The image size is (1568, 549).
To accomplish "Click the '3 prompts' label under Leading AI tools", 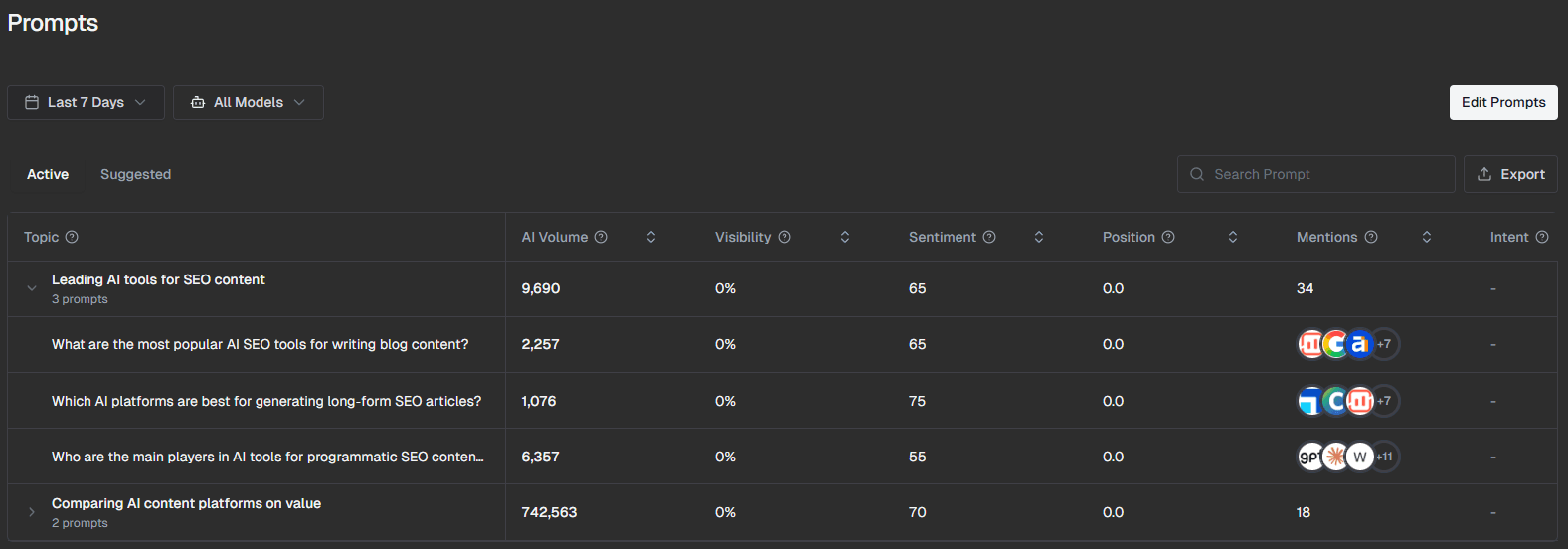I will pyautogui.click(x=80, y=299).
